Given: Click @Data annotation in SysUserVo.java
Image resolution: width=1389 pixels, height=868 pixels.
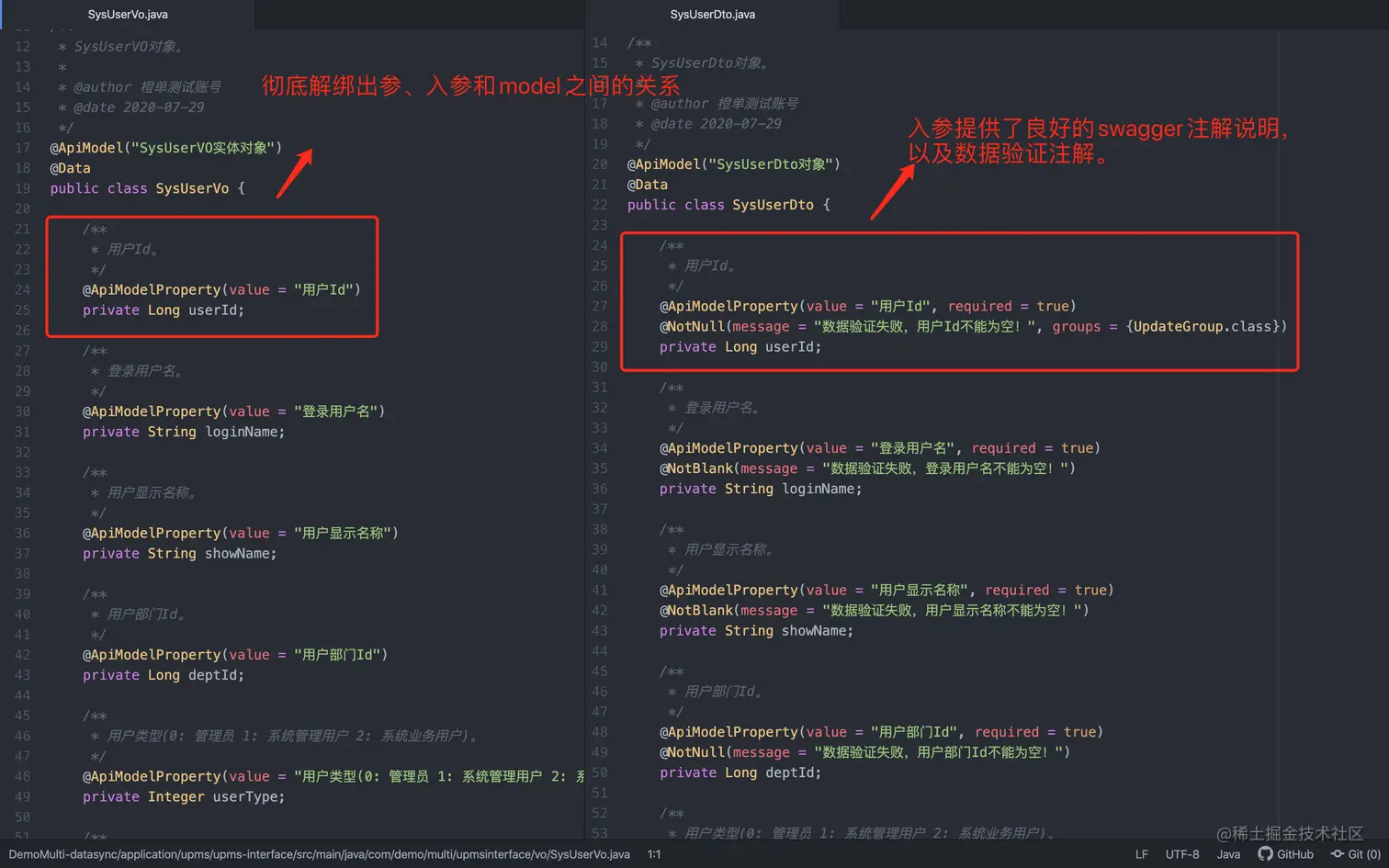Looking at the screenshot, I should (x=70, y=168).
